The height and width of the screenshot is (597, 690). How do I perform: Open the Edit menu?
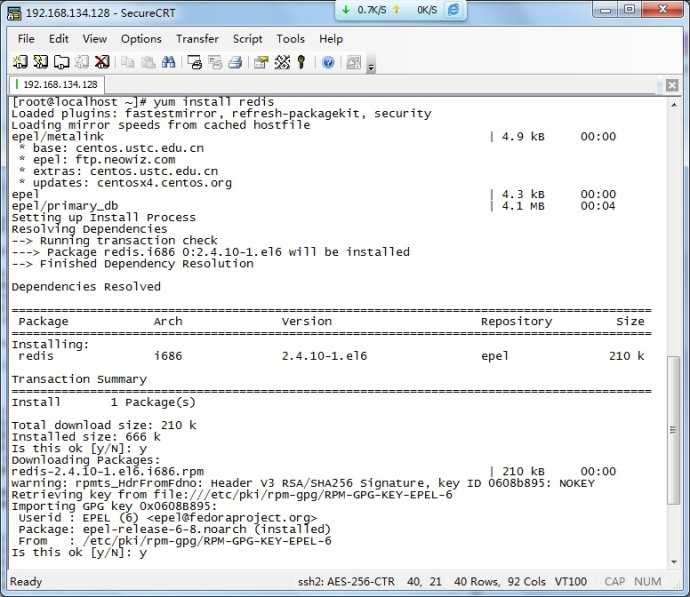point(59,39)
